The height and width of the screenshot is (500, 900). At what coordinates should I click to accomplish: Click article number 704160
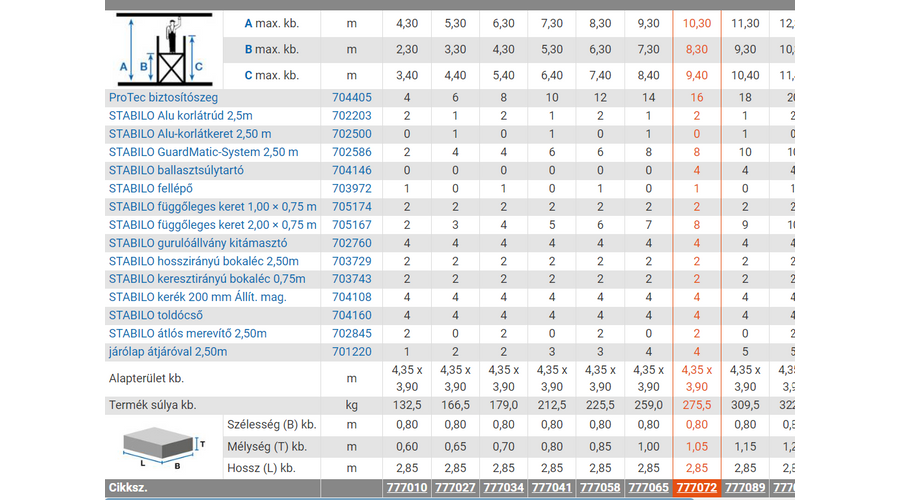(352, 316)
